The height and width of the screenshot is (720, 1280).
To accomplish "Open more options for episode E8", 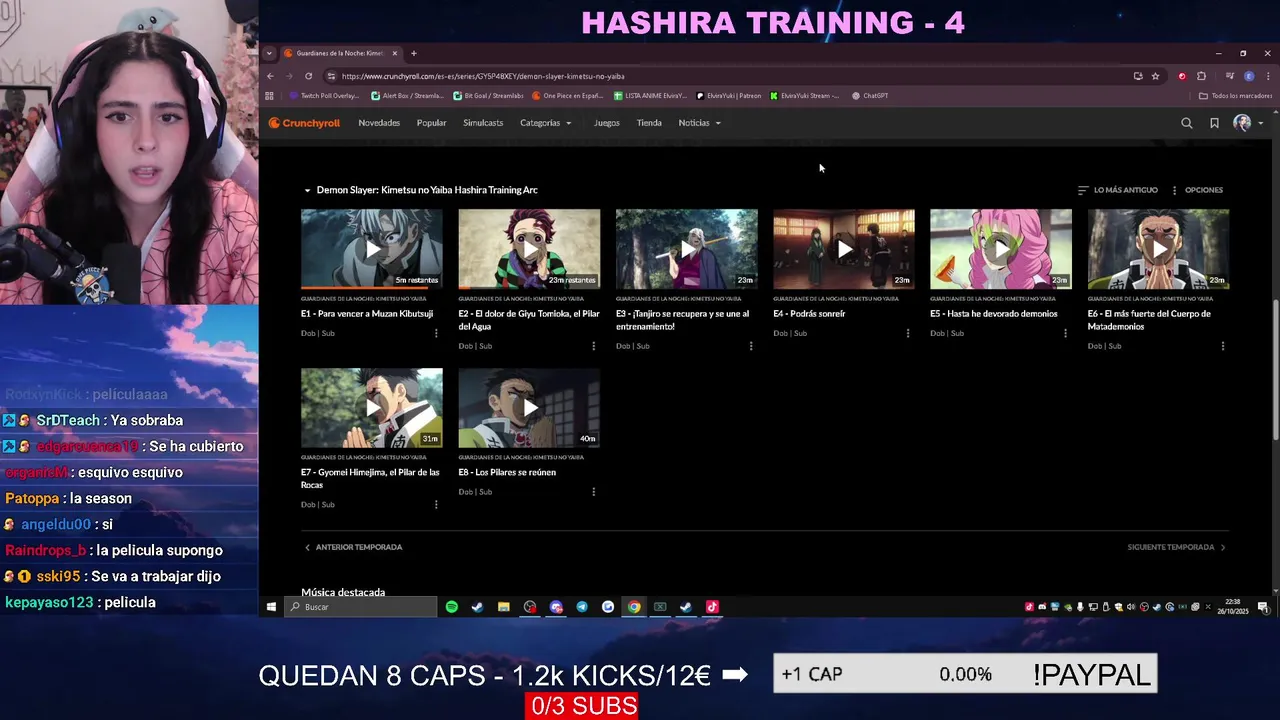I will (x=593, y=492).
